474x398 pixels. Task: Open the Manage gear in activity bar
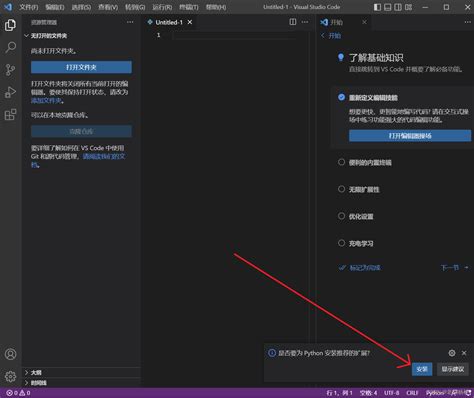(x=10, y=376)
